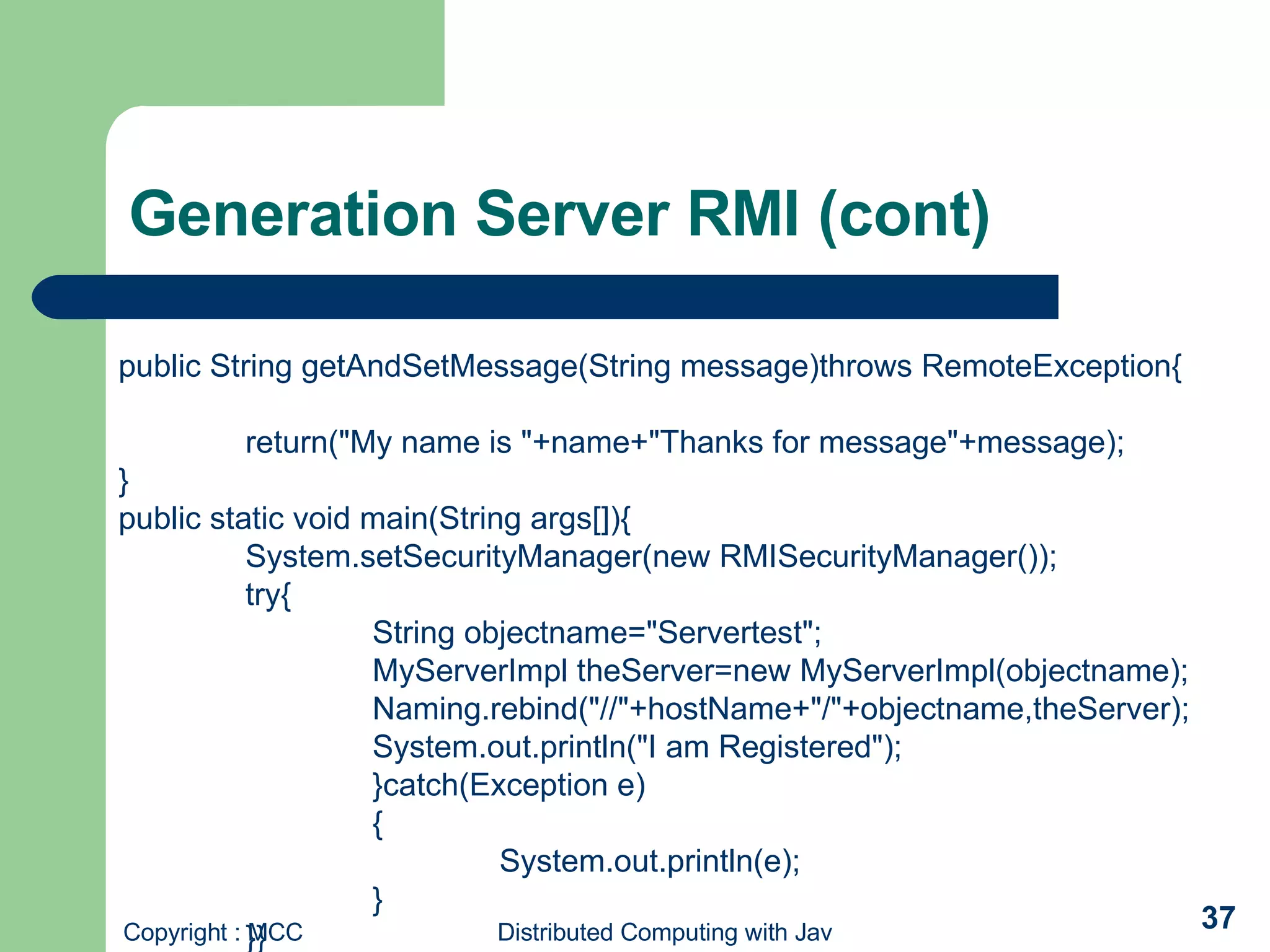The image size is (1270, 952).
Task: Click 'RMISecurityManager' in the code
Action: coord(868,557)
